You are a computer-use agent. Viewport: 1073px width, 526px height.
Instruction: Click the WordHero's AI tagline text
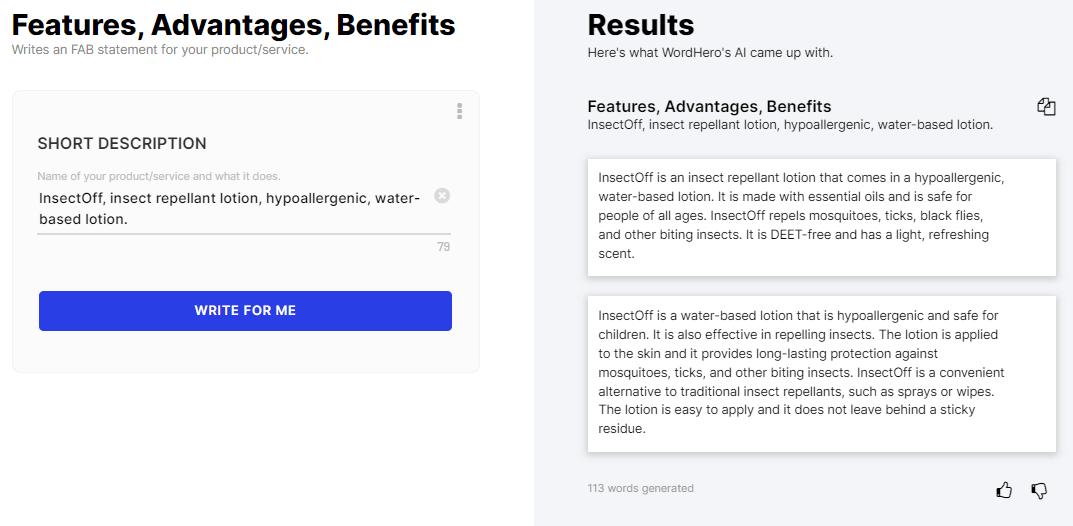(710, 52)
